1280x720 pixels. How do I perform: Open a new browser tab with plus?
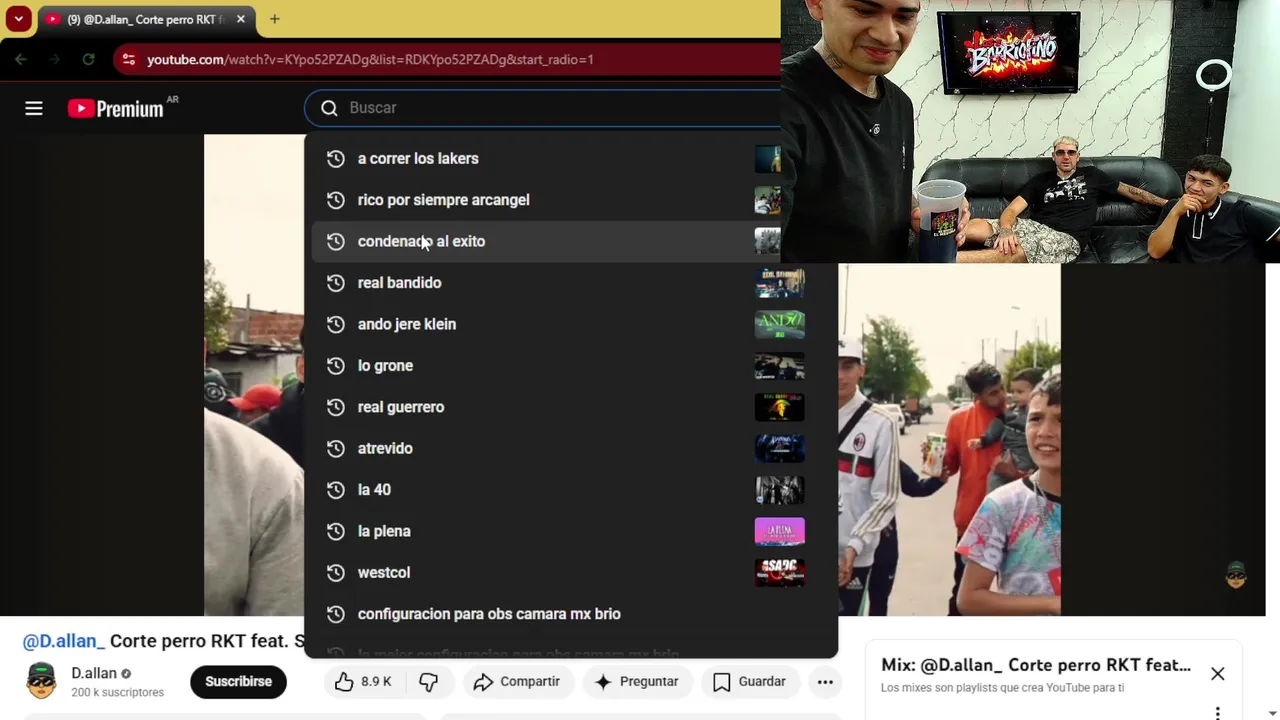click(274, 19)
